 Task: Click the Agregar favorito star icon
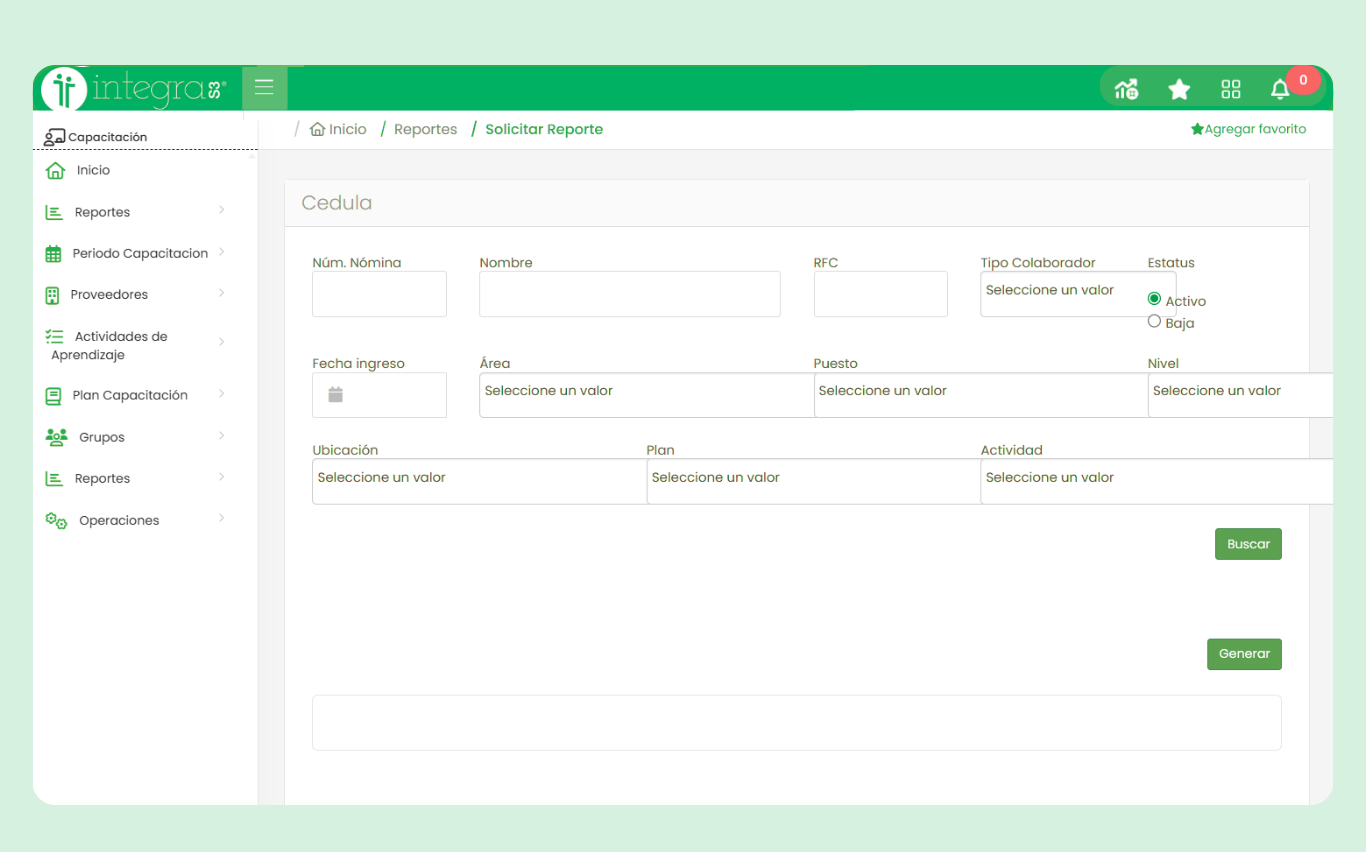(x=1197, y=129)
